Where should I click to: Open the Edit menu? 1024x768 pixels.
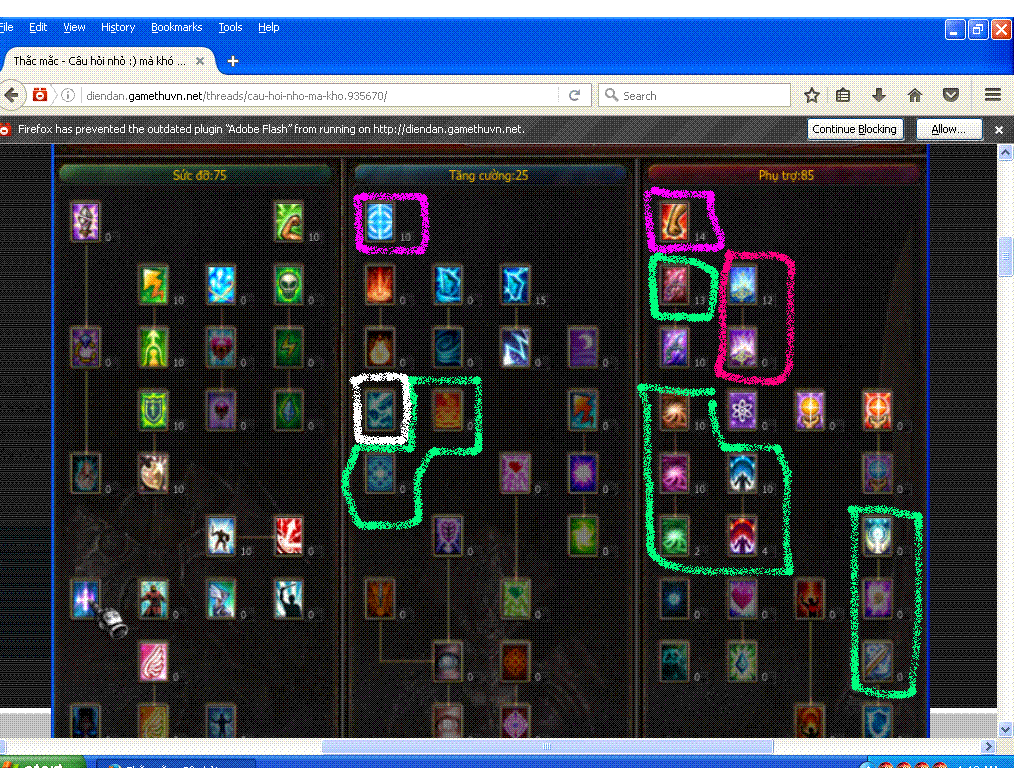pyautogui.click(x=38, y=27)
